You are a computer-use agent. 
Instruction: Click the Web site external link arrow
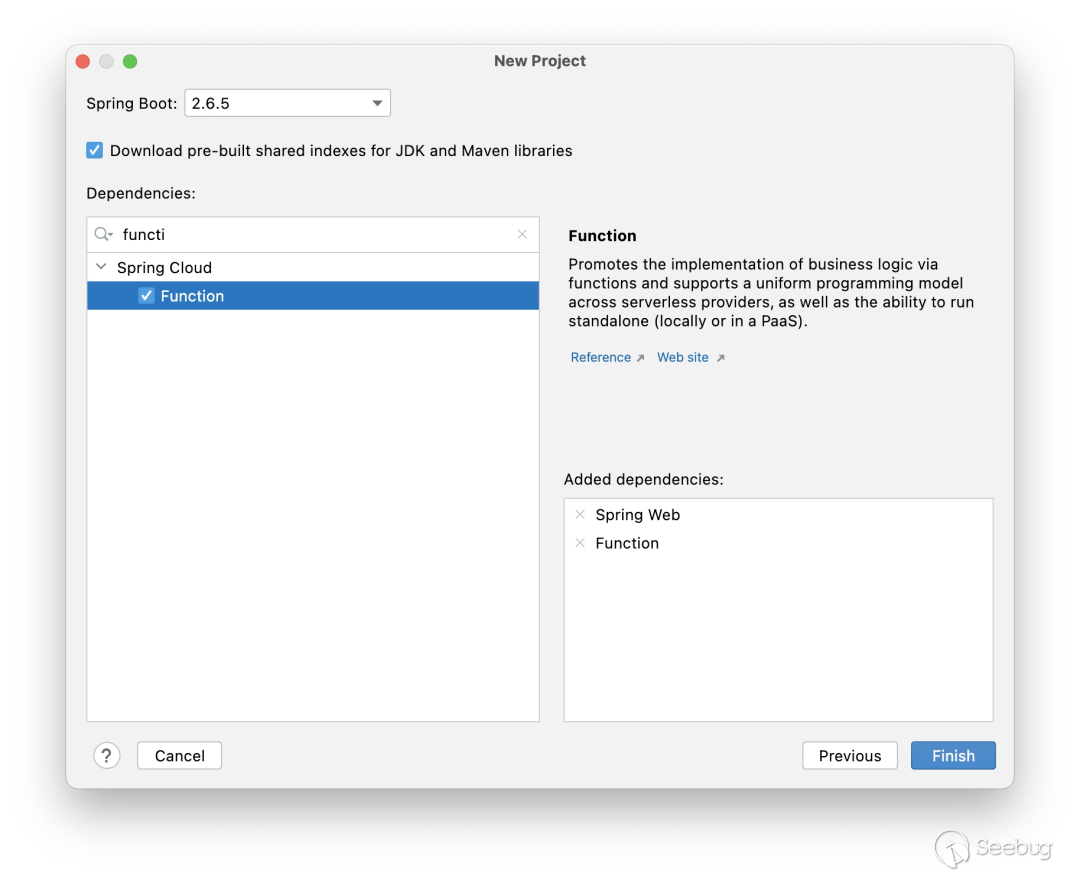[x=720, y=358]
